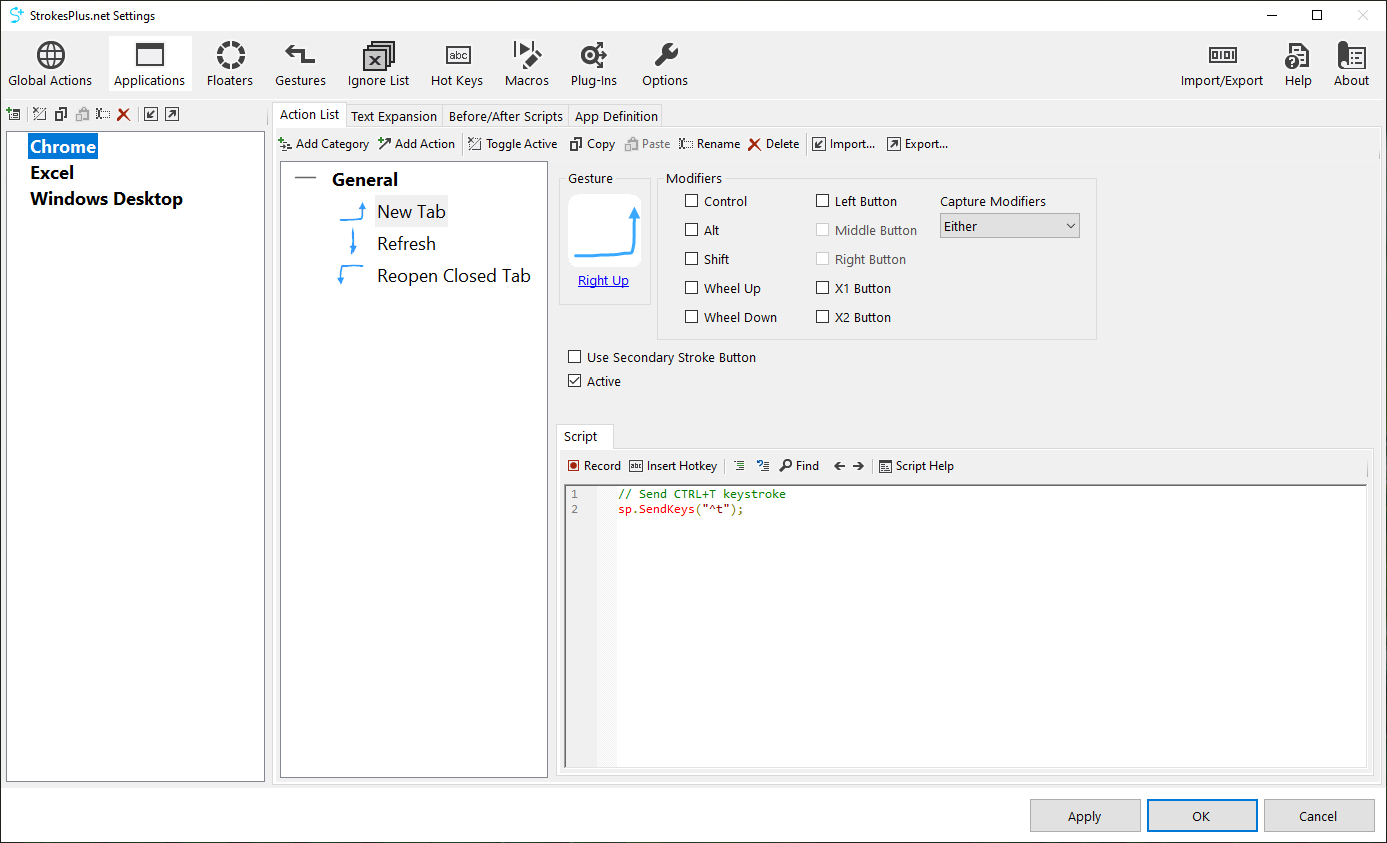Click Add Action in action toolbar
Screen dimensions: 1387x843
coord(416,144)
